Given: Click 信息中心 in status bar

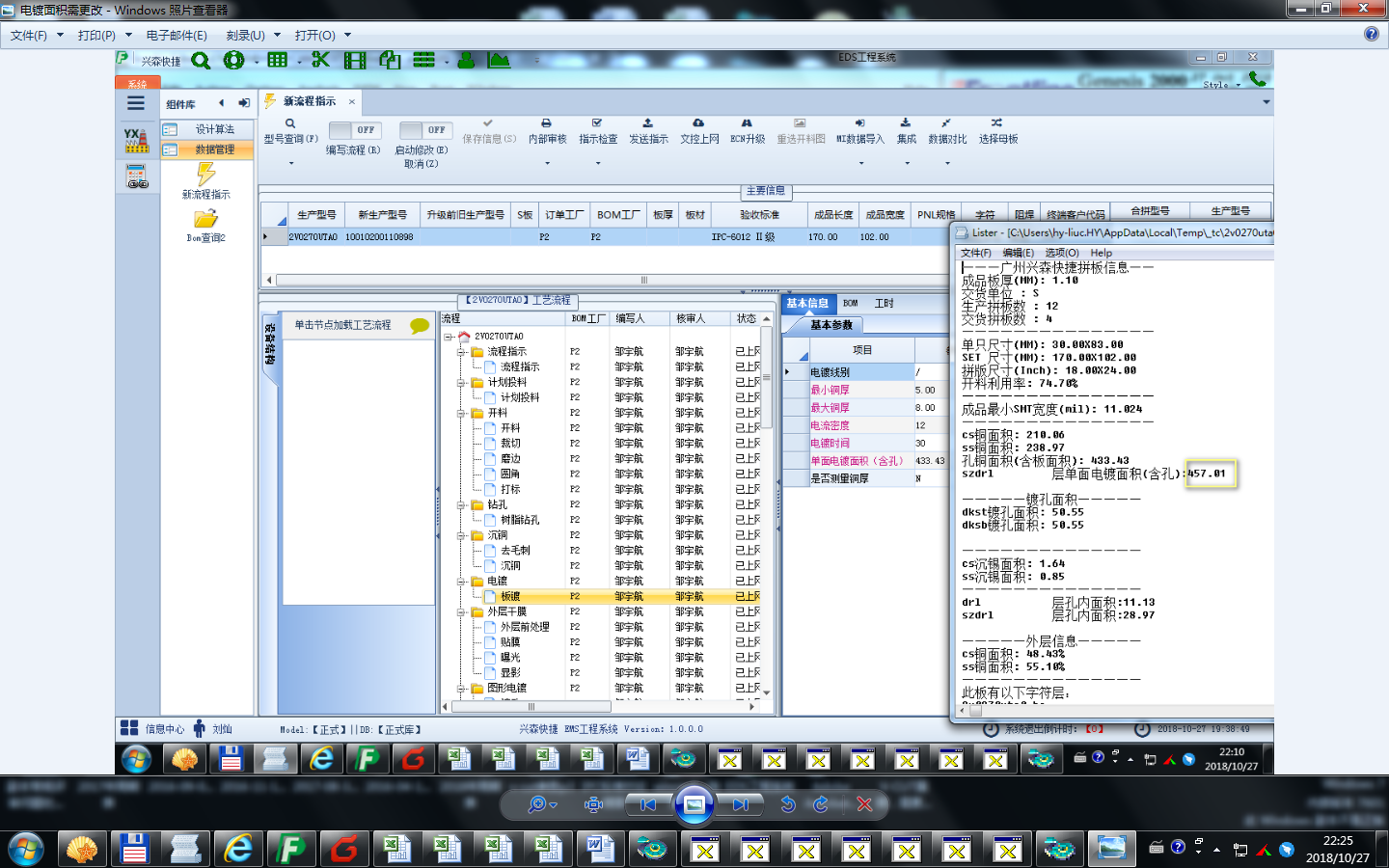Looking at the screenshot, I should click(x=153, y=728).
